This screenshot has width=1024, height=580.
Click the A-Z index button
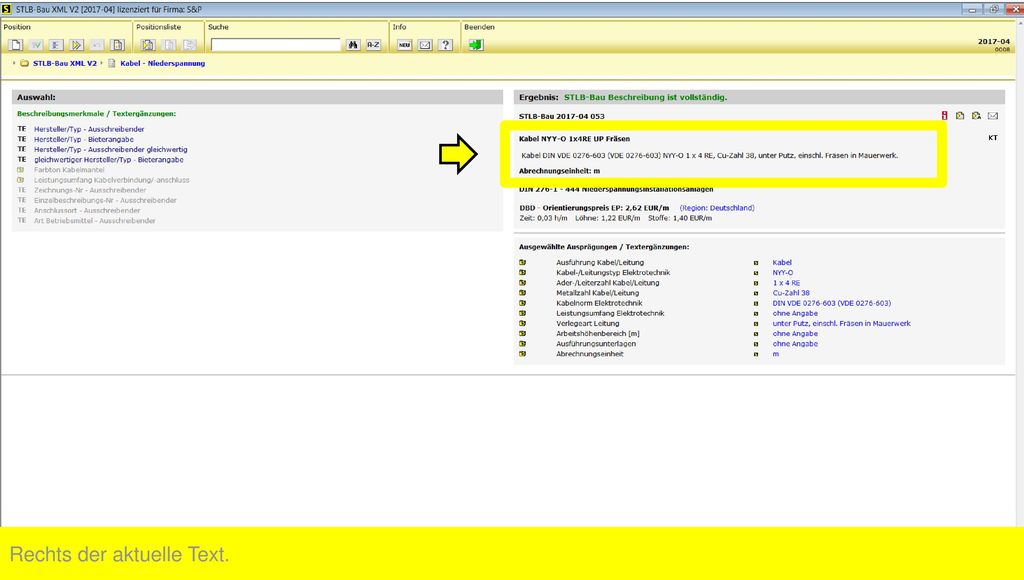[x=373, y=44]
